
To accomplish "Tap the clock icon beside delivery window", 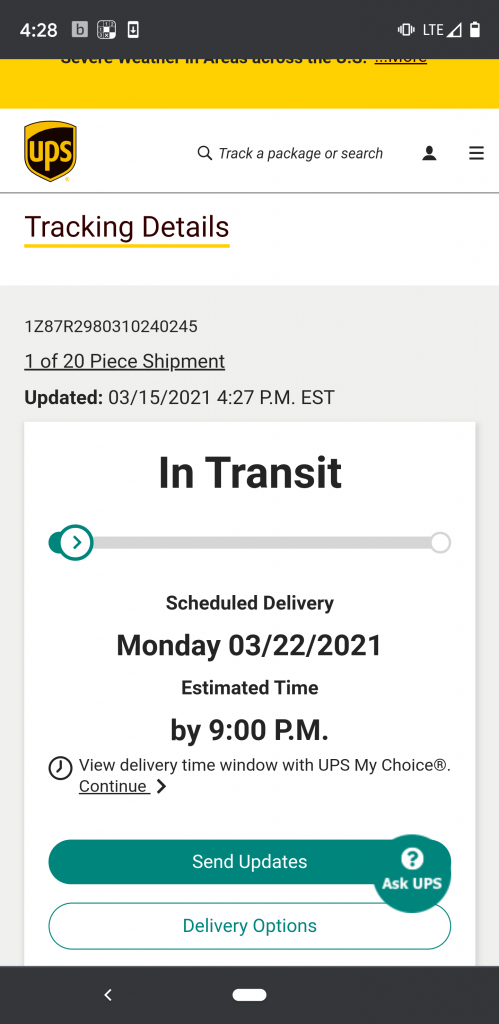I will (61, 768).
